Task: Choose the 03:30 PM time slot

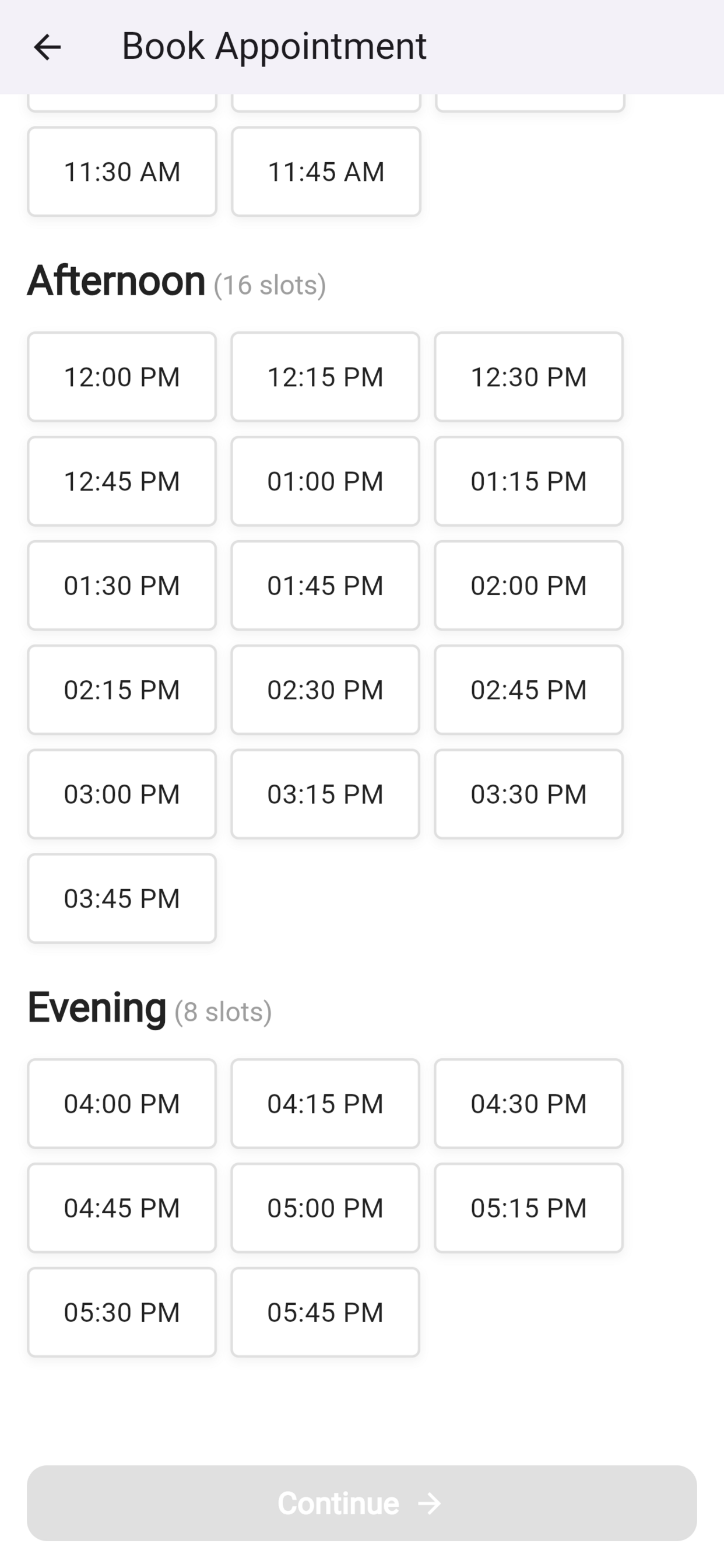Action: point(529,794)
